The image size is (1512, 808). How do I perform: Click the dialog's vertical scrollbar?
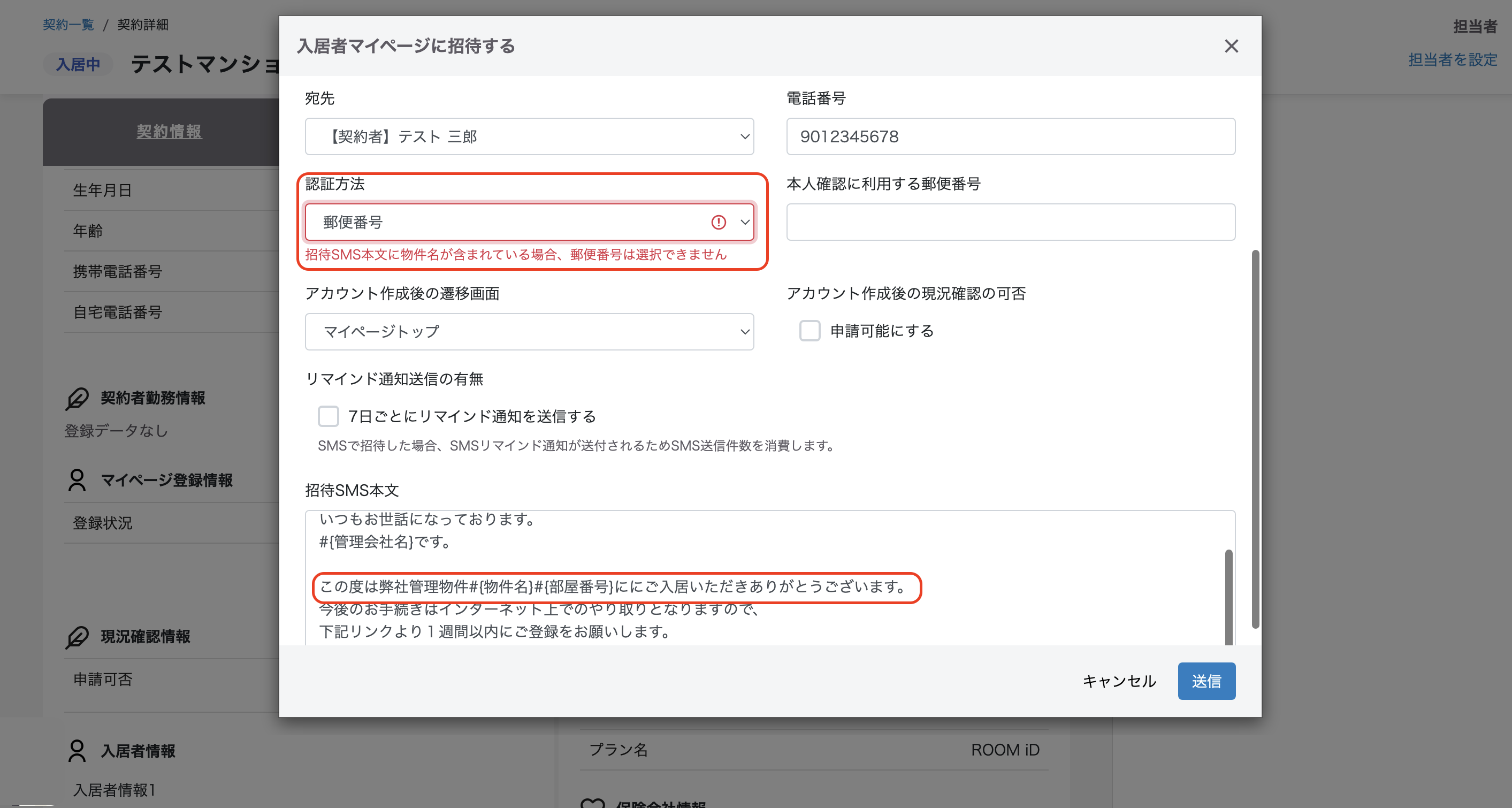click(1256, 439)
